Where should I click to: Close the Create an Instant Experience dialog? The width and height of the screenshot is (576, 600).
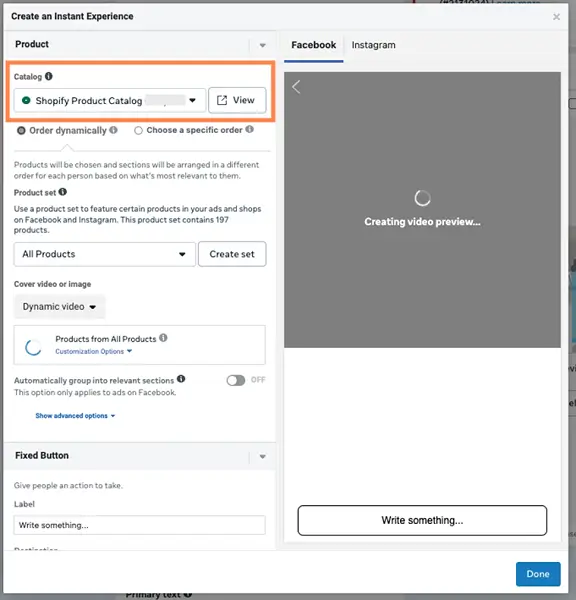556,17
